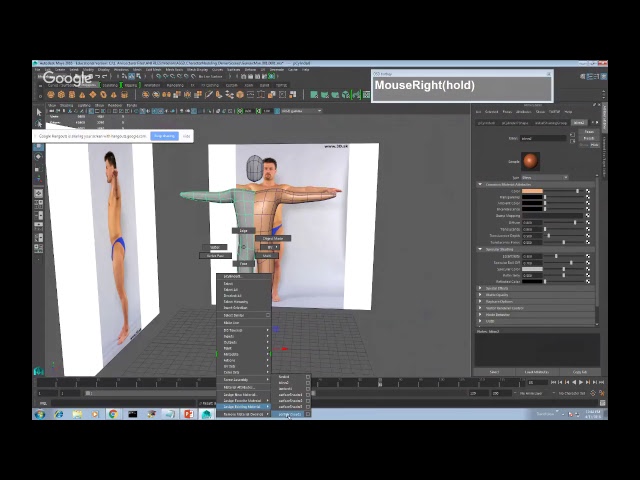Collapse the Specular Shading section

coord(480,249)
